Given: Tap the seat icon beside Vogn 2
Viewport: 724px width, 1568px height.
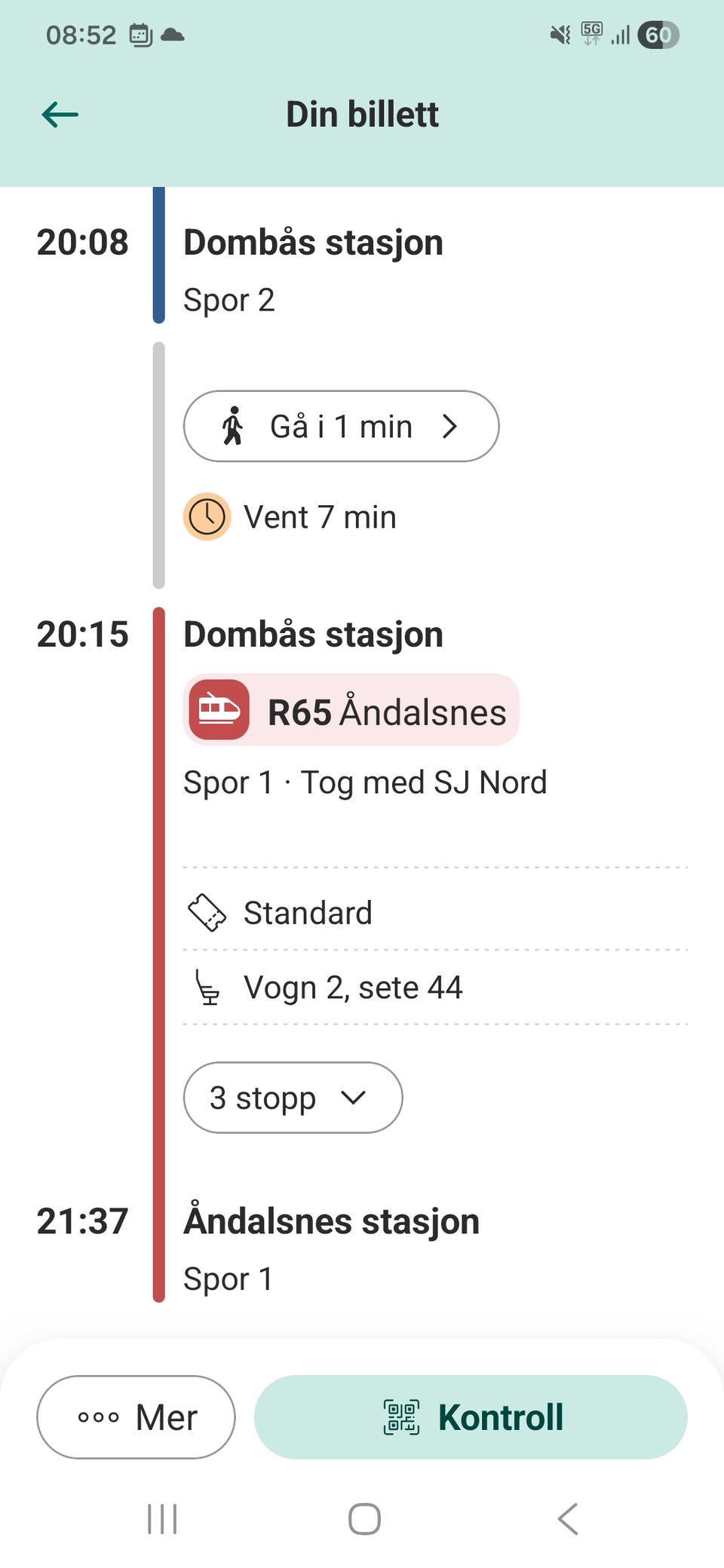Looking at the screenshot, I should [x=207, y=988].
